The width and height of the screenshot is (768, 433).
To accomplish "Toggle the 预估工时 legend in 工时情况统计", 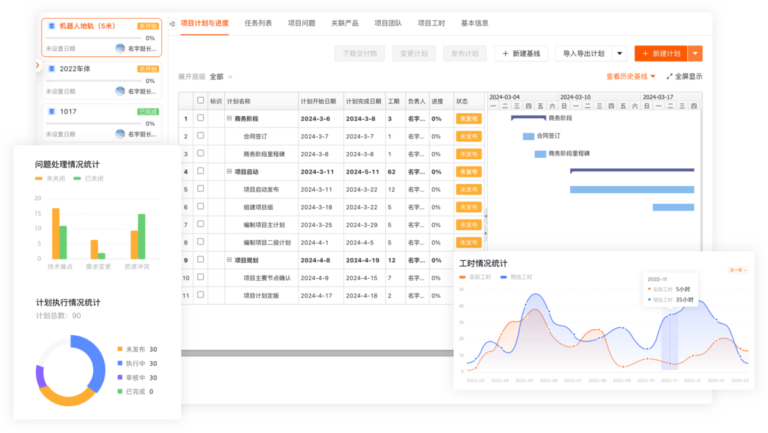I will point(516,277).
